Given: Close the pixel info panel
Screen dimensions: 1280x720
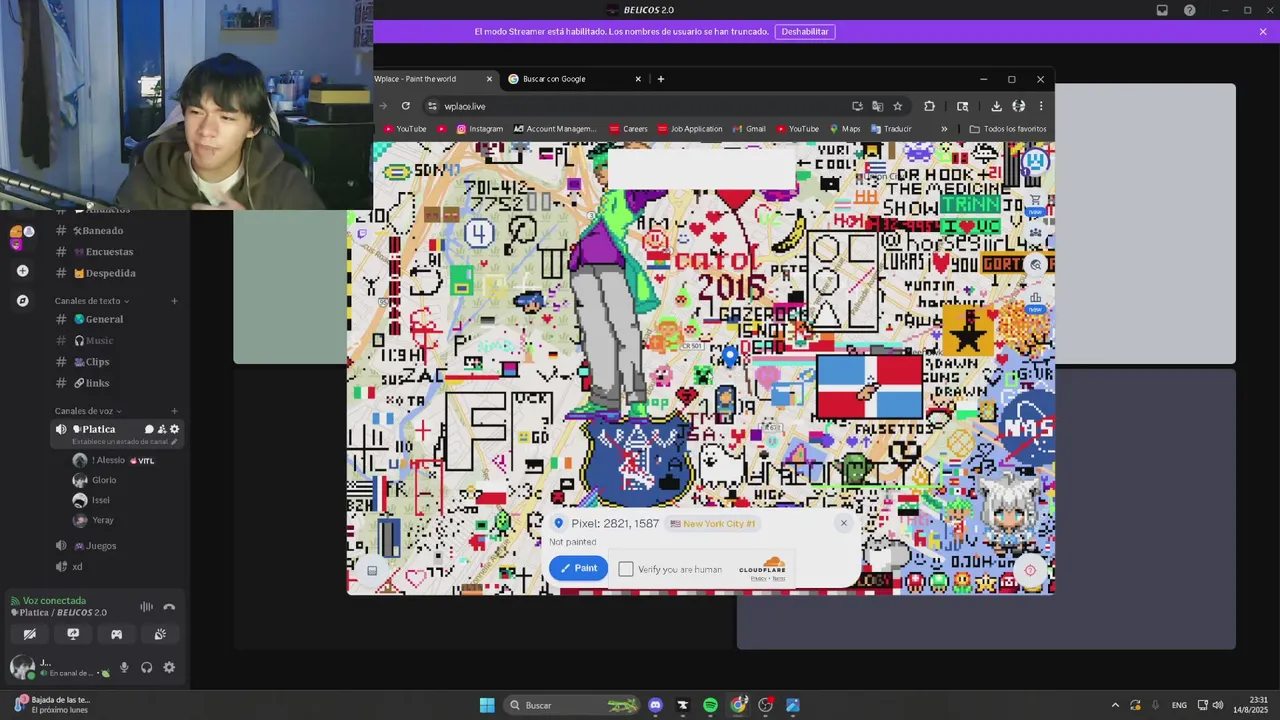Looking at the screenshot, I should tap(843, 523).
